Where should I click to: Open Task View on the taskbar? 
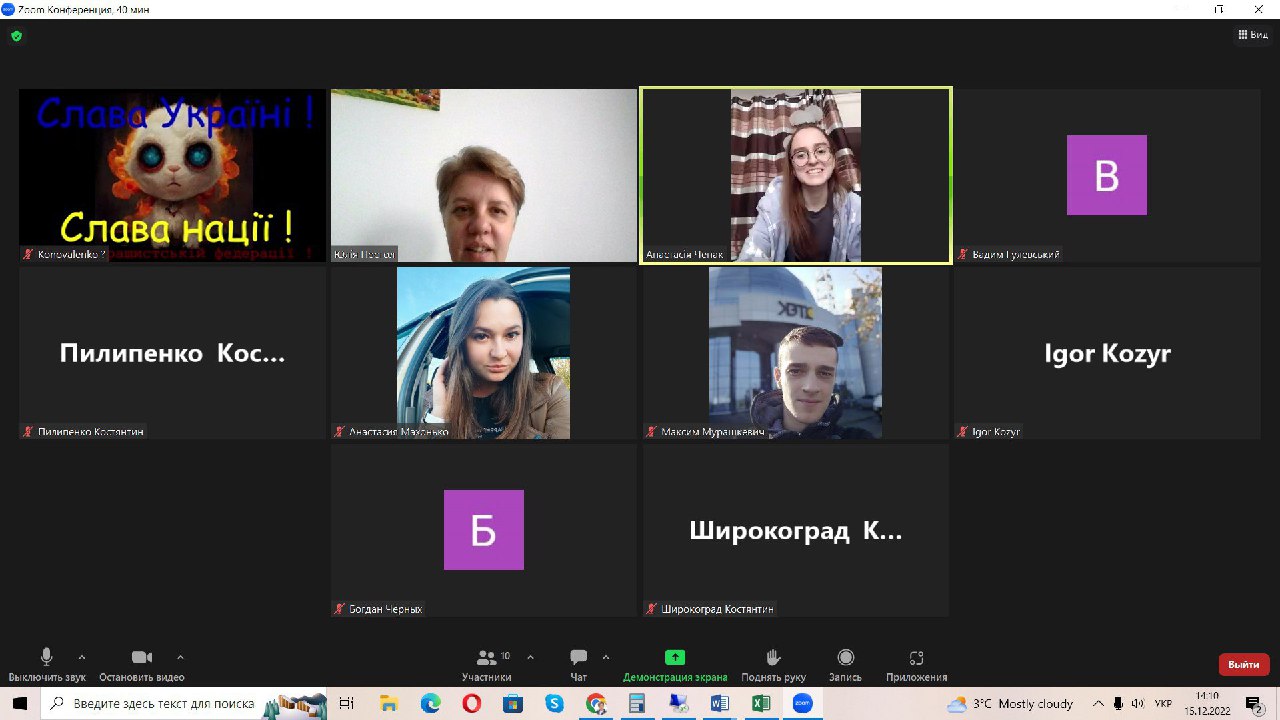click(x=347, y=704)
